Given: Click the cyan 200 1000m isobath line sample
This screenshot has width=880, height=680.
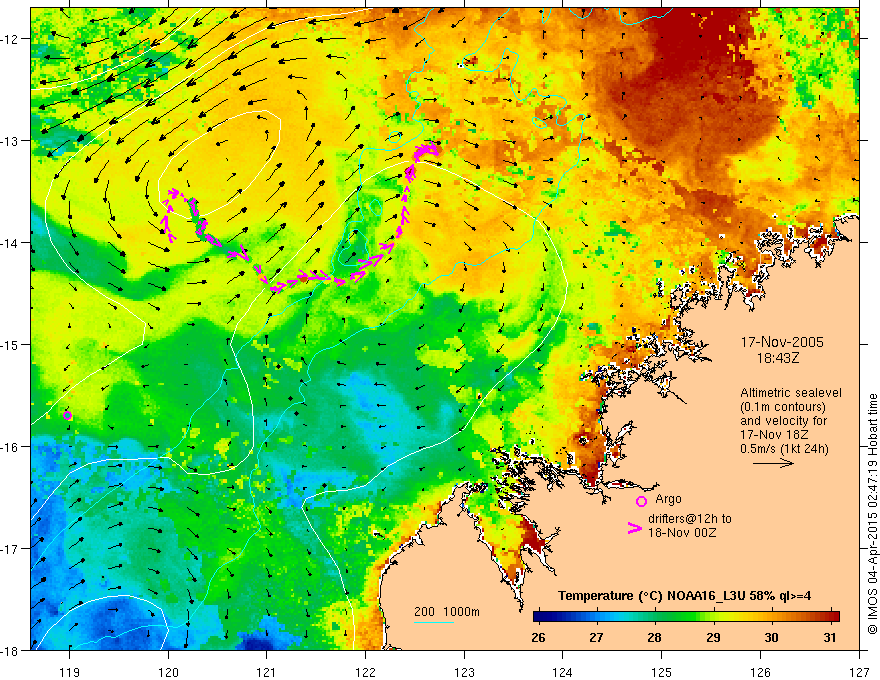Looking at the screenshot, I should tap(434, 622).
